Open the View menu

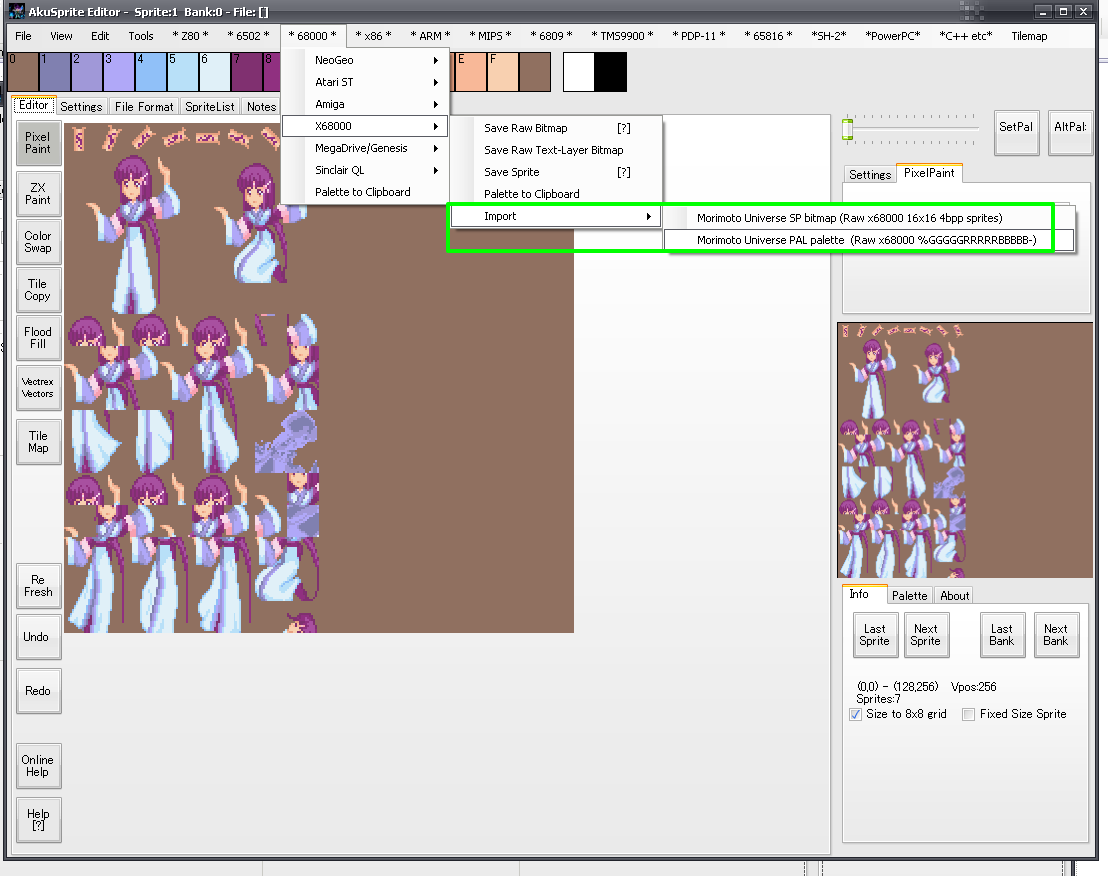click(x=61, y=36)
